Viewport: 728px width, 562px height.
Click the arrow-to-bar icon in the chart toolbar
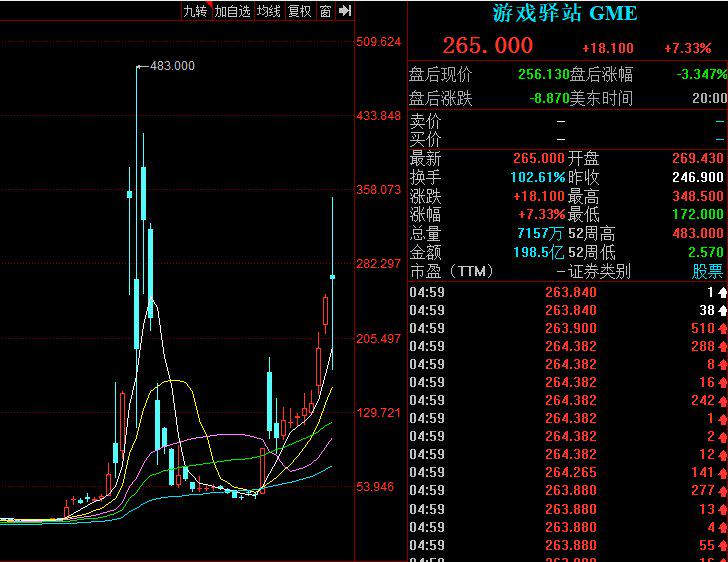pos(345,11)
